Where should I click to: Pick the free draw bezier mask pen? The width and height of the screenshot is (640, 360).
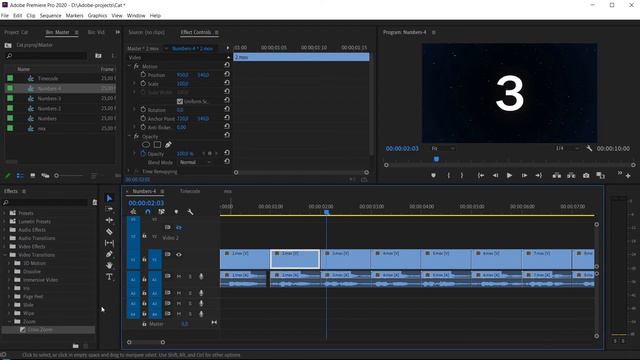[x=168, y=145]
